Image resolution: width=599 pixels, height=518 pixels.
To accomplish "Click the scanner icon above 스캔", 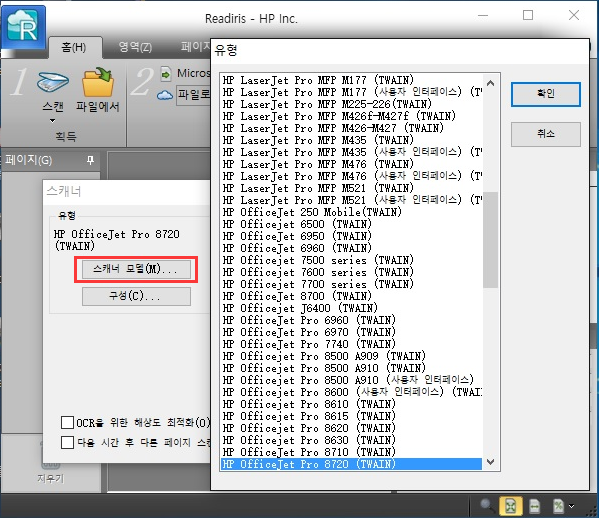I will pyautogui.click(x=53, y=81).
